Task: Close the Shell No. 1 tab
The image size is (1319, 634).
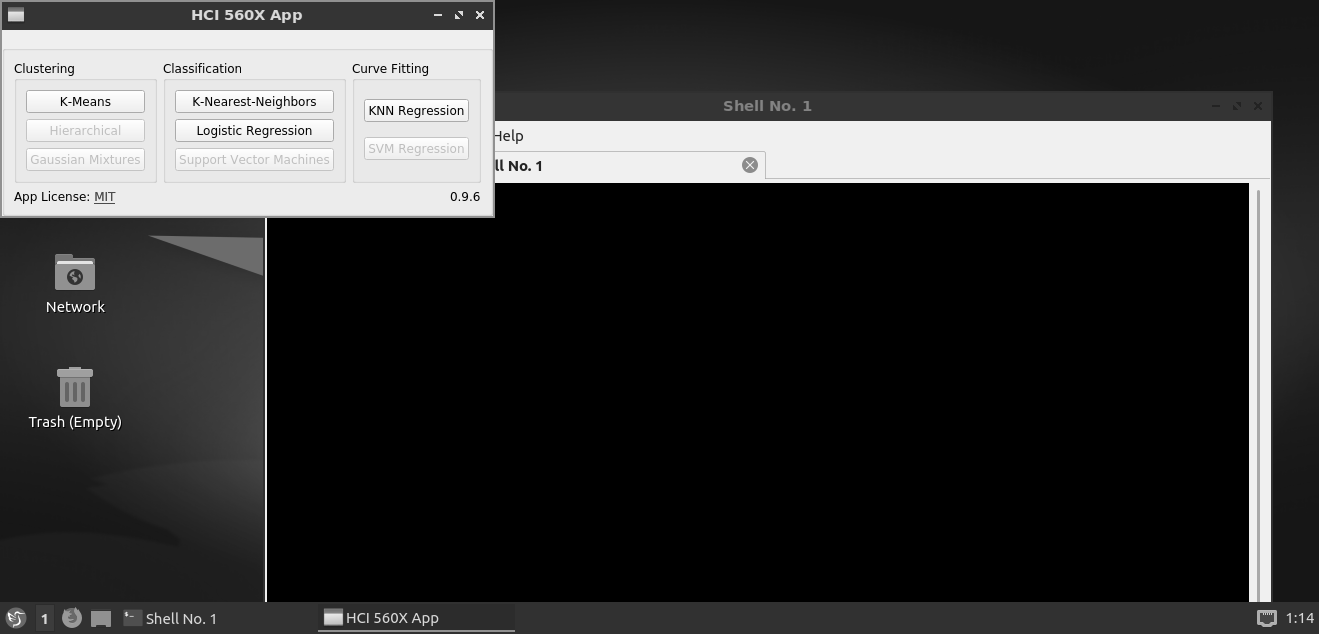Action: pyautogui.click(x=749, y=165)
